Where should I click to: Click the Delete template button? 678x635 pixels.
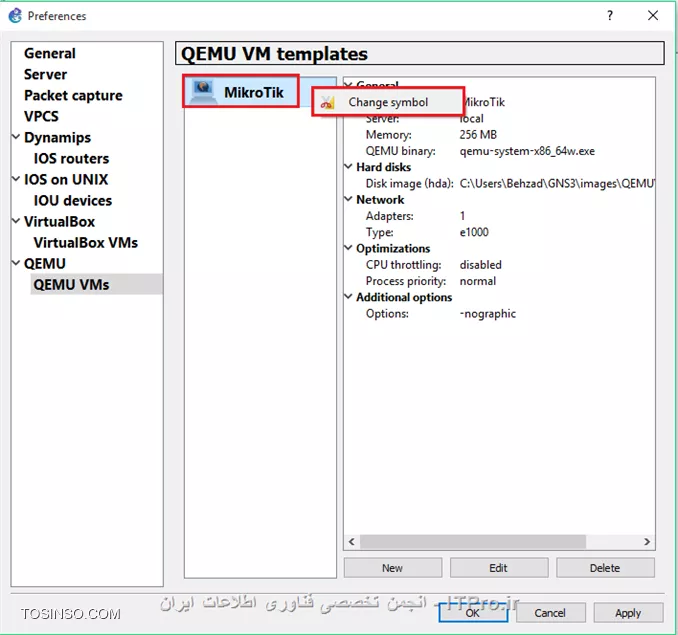[605, 568]
